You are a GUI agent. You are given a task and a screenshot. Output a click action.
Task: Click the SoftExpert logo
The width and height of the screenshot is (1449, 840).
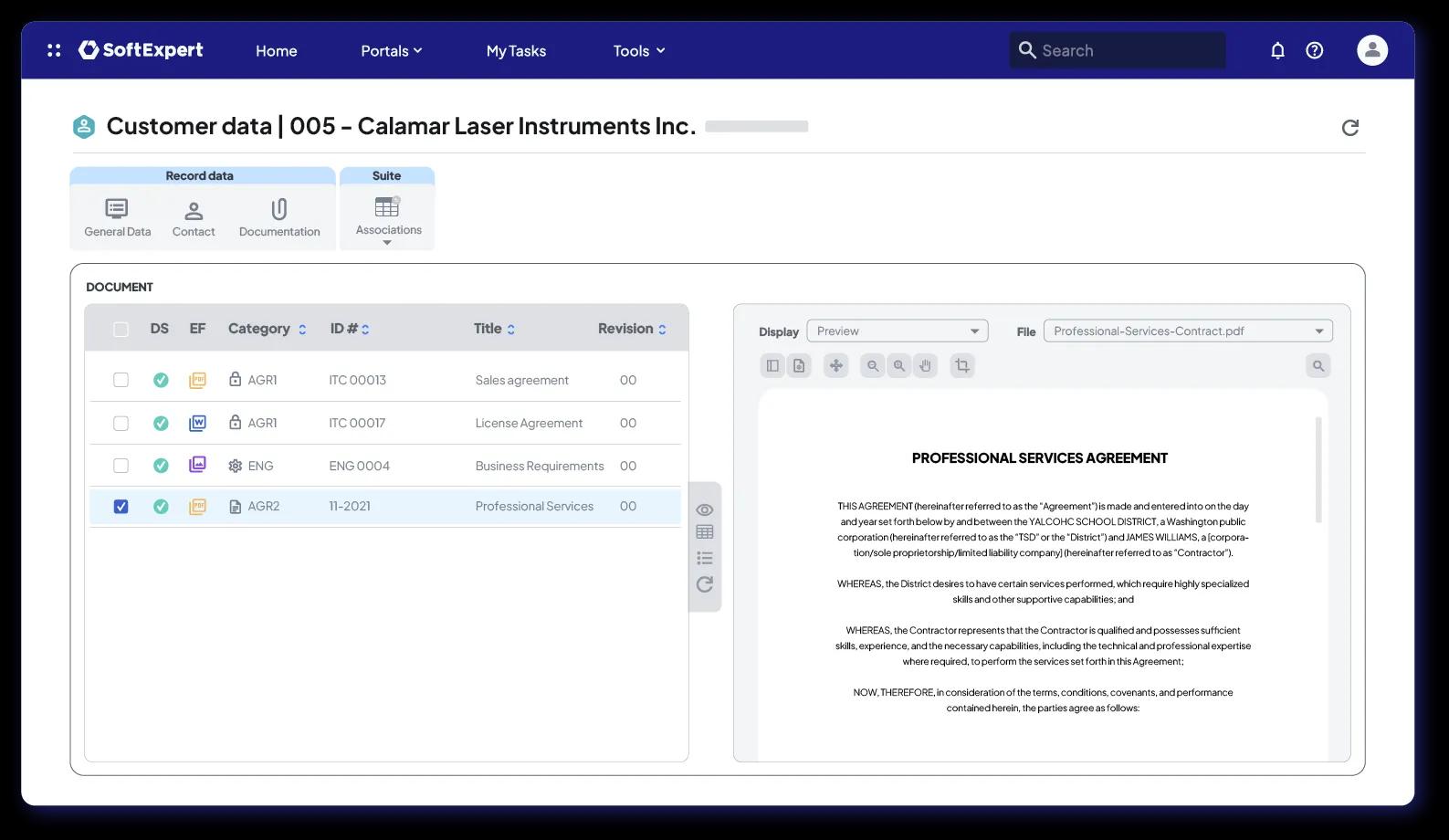point(141,50)
